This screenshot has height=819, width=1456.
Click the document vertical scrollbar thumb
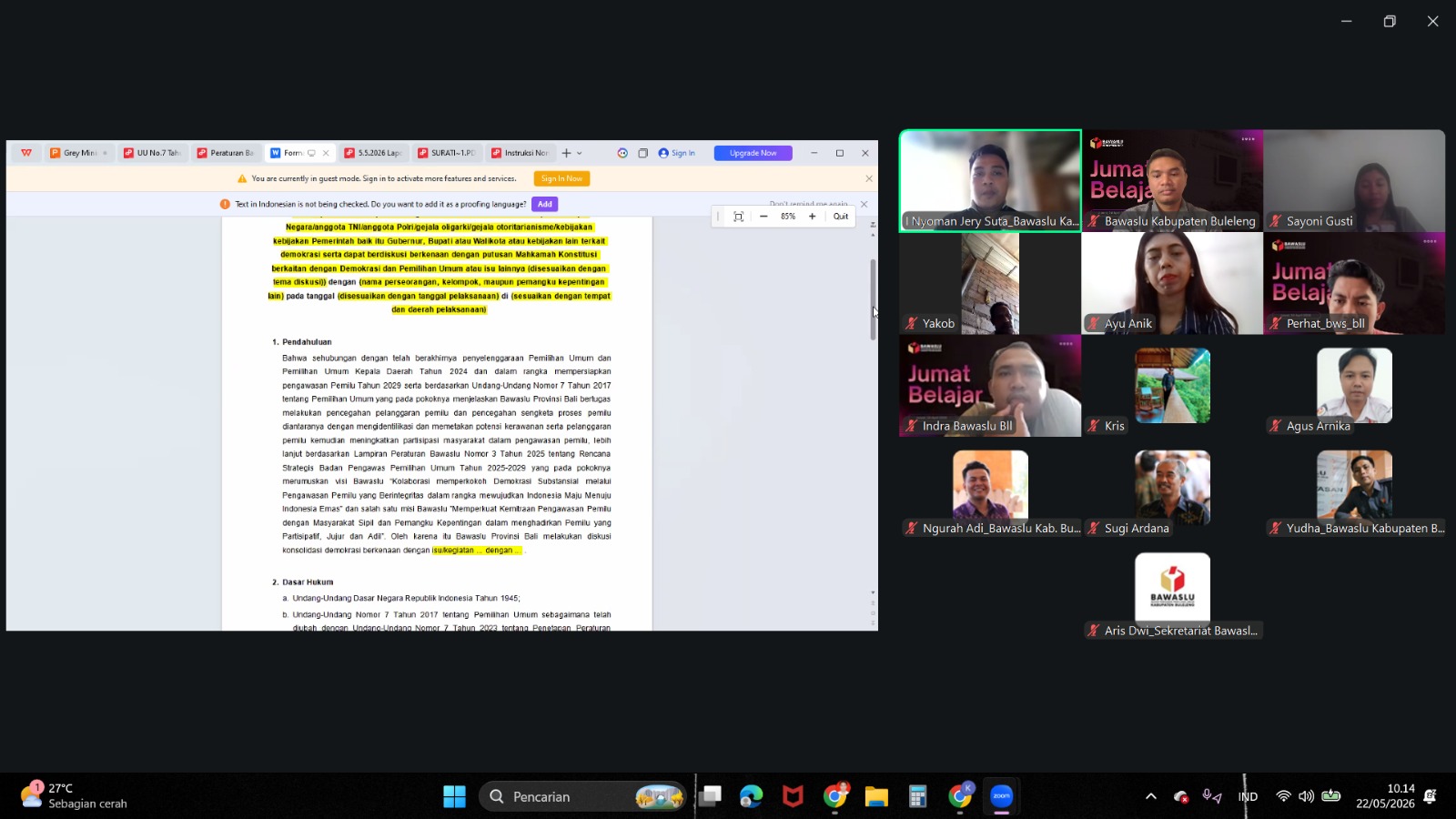(x=874, y=299)
